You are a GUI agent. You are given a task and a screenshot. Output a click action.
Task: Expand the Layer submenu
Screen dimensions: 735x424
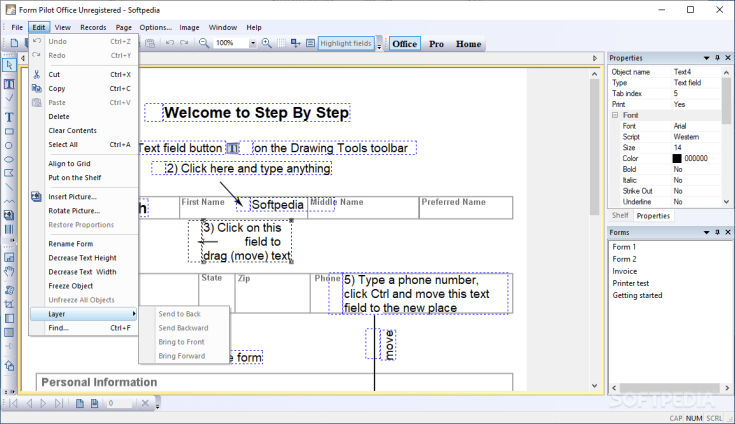click(84, 314)
